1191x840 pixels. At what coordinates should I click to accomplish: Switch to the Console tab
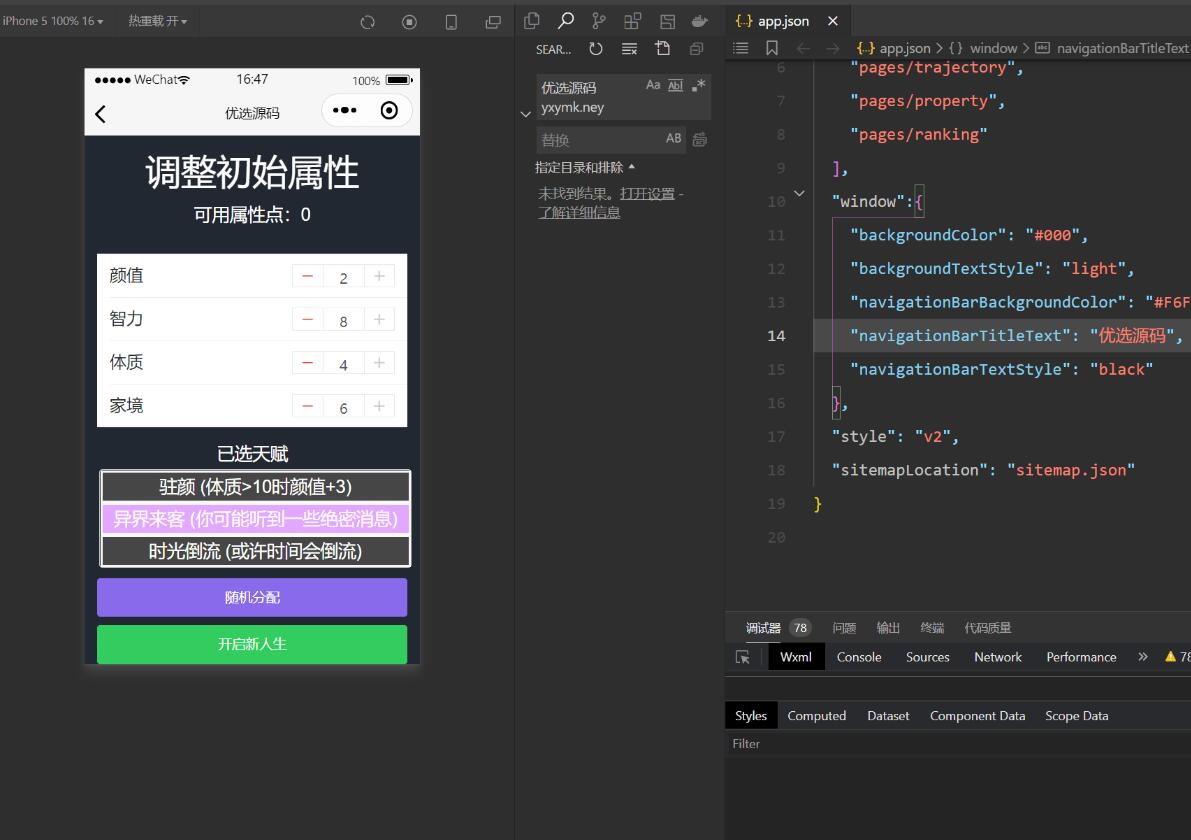point(858,657)
